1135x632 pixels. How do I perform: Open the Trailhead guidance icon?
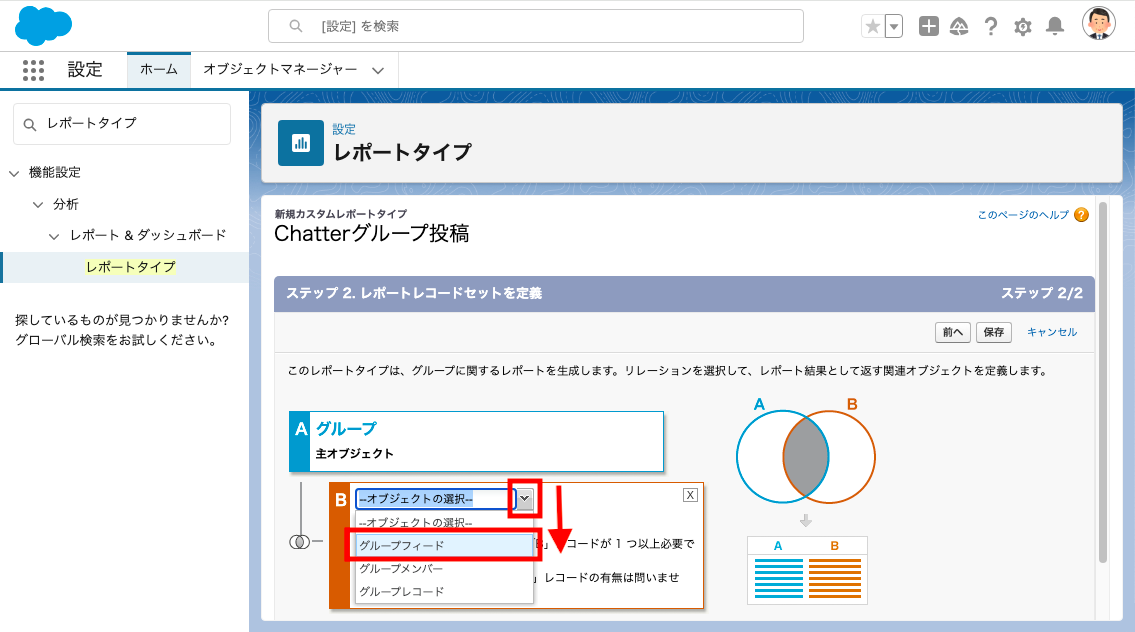click(x=959, y=27)
